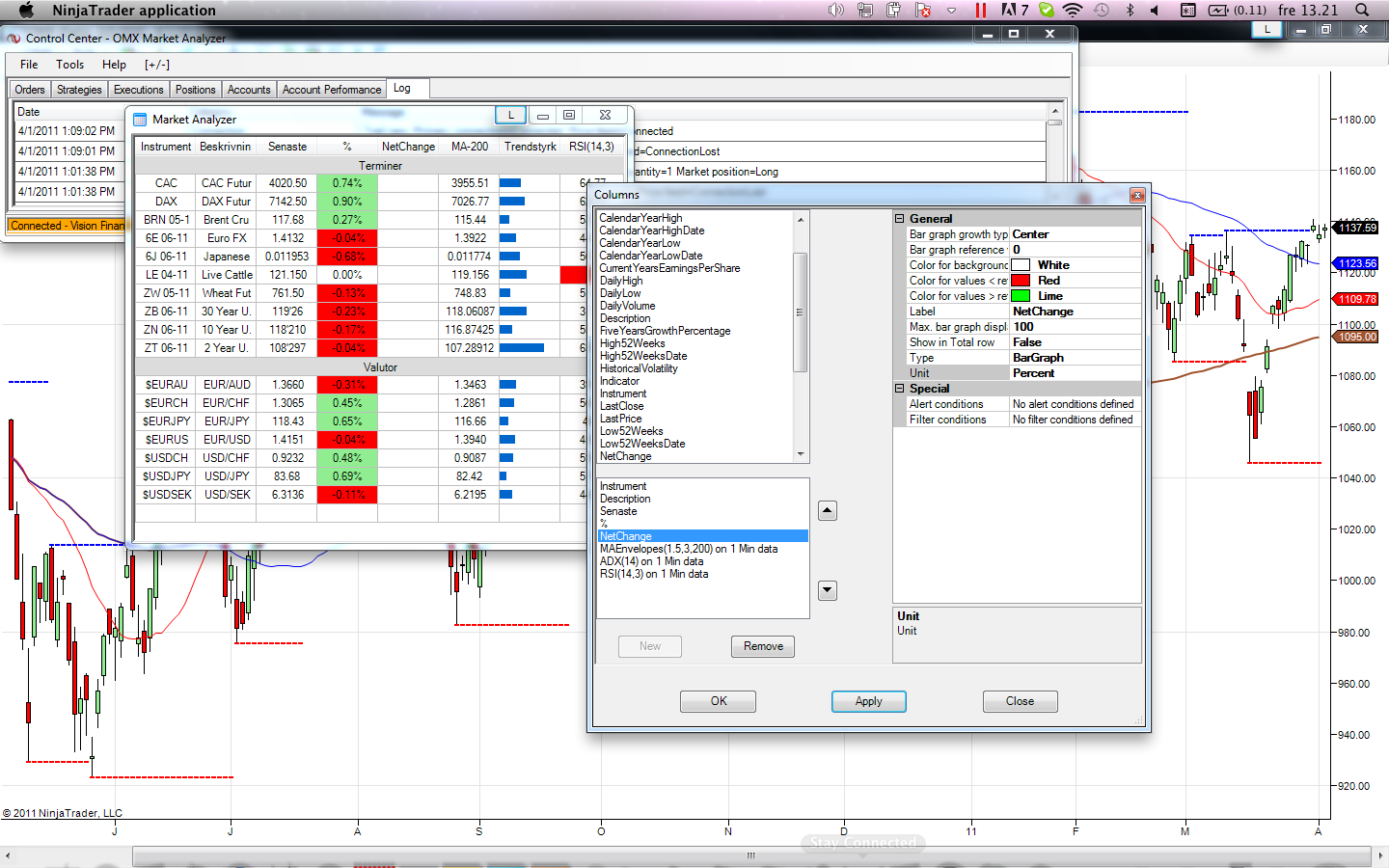Image resolution: width=1389 pixels, height=868 pixels.
Task: Open the Alert conditions setting
Action: (1075, 404)
